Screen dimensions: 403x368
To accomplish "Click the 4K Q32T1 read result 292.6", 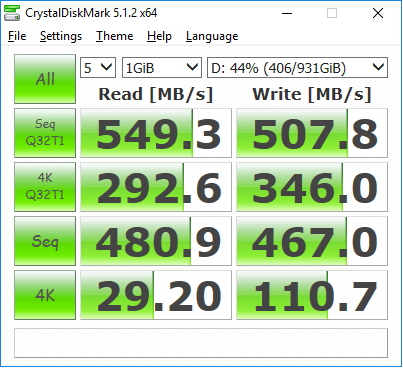I will [x=156, y=187].
